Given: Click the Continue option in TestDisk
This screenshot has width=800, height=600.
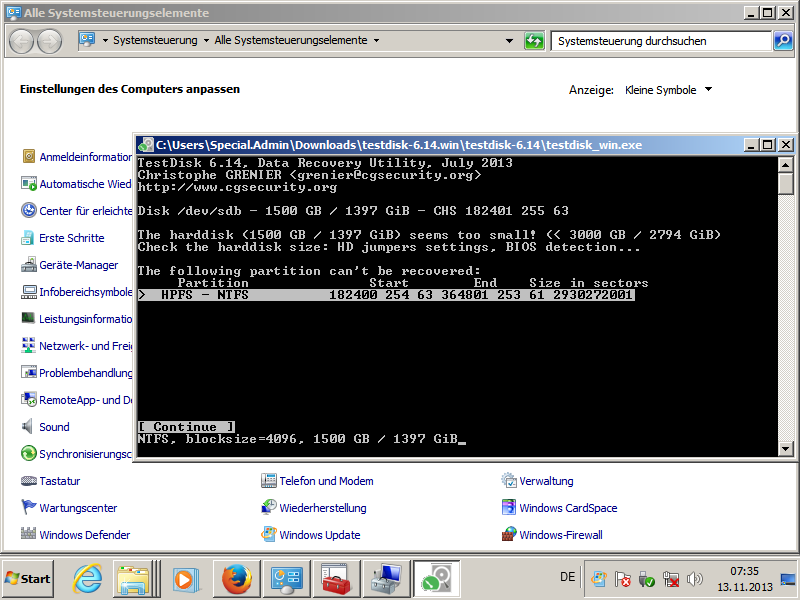Looking at the screenshot, I should pos(186,427).
